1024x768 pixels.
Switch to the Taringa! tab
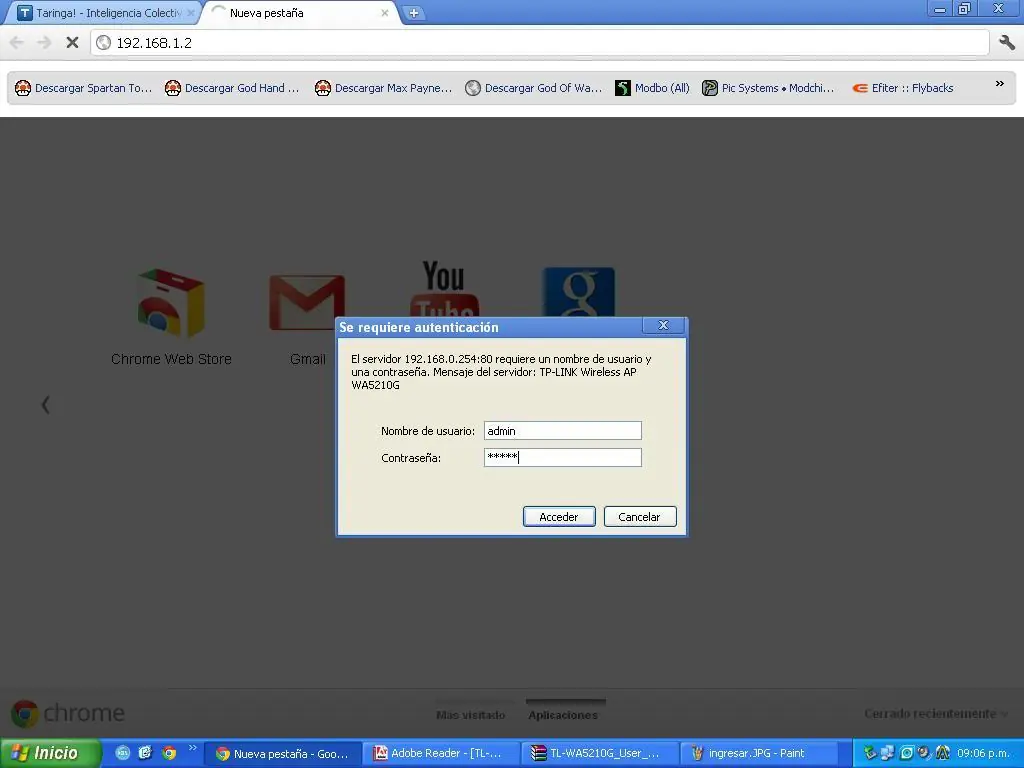[104, 13]
